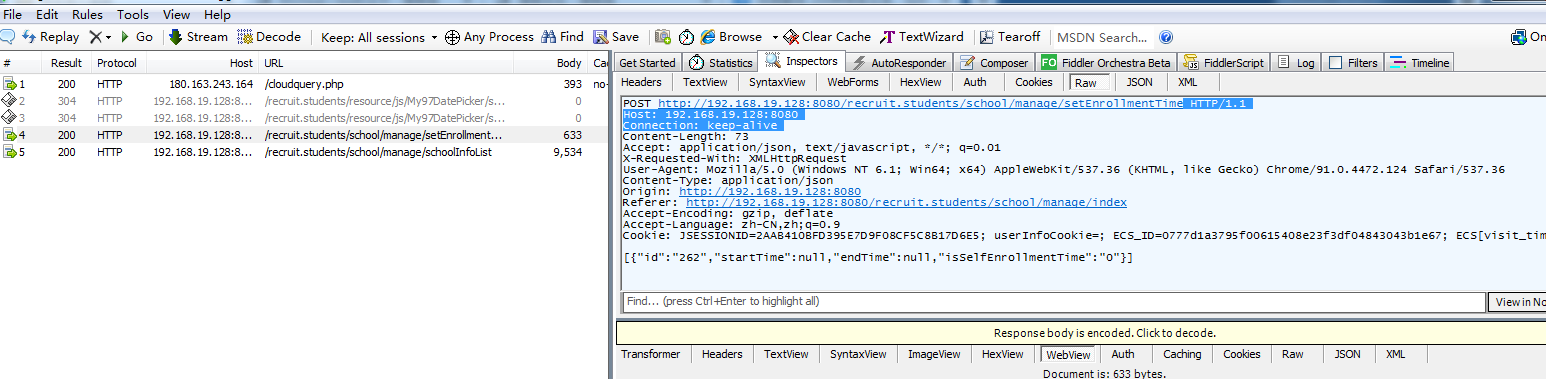This screenshot has width=1546, height=379.
Task: Select the schoolInfoList session row
Action: 305,152
